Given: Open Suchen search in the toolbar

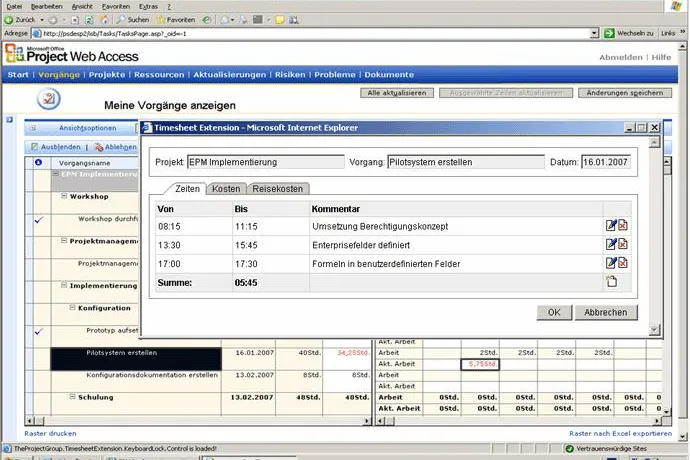Looking at the screenshot, I should coord(132,20).
